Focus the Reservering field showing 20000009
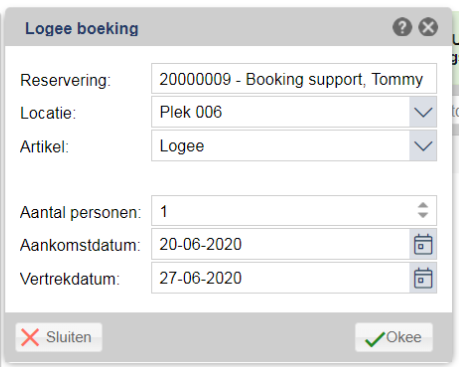This screenshot has height=367, width=459. point(294,79)
